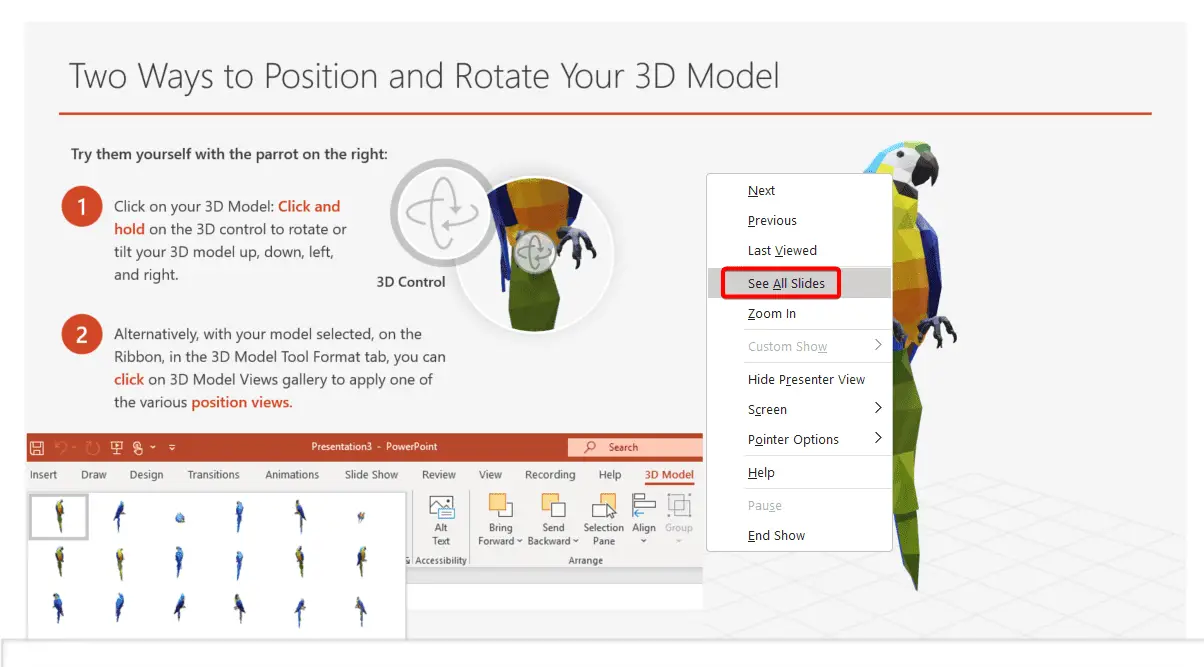Switch to the Recording tab
Image resolution: width=1204 pixels, height=667 pixels.
[x=550, y=475]
